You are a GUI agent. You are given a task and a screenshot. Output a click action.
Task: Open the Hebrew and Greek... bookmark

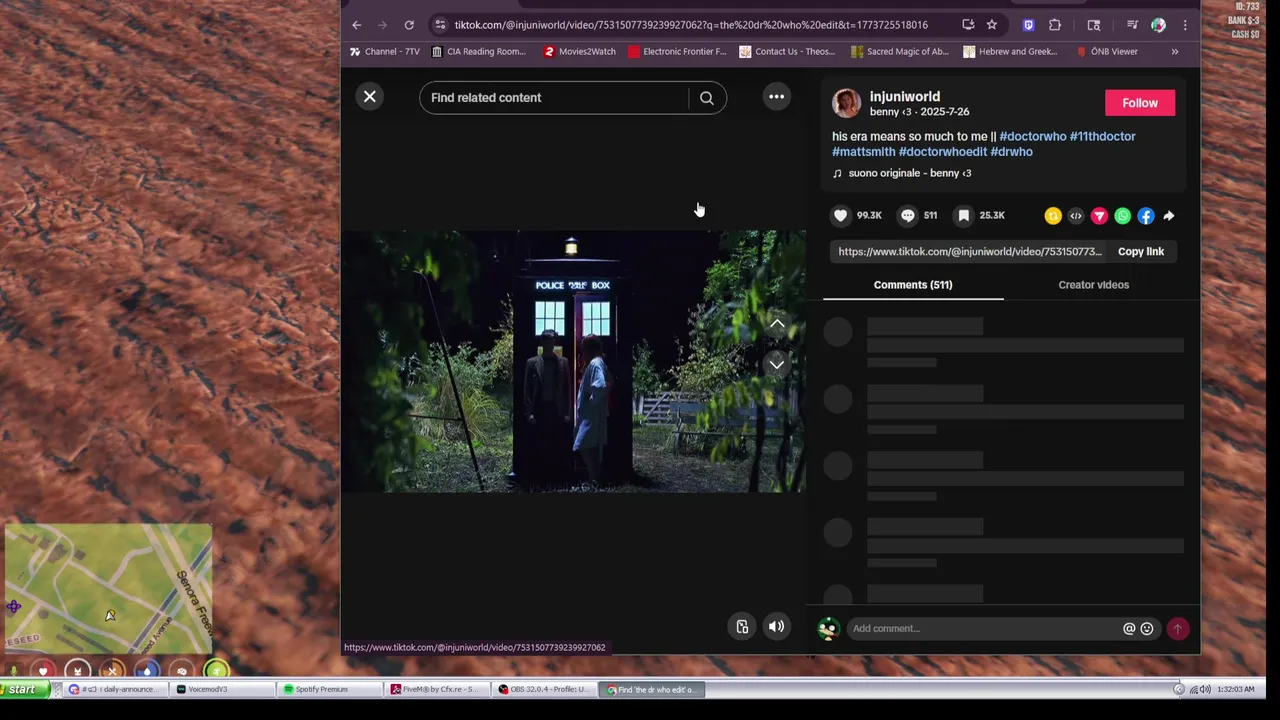[x=1010, y=52]
